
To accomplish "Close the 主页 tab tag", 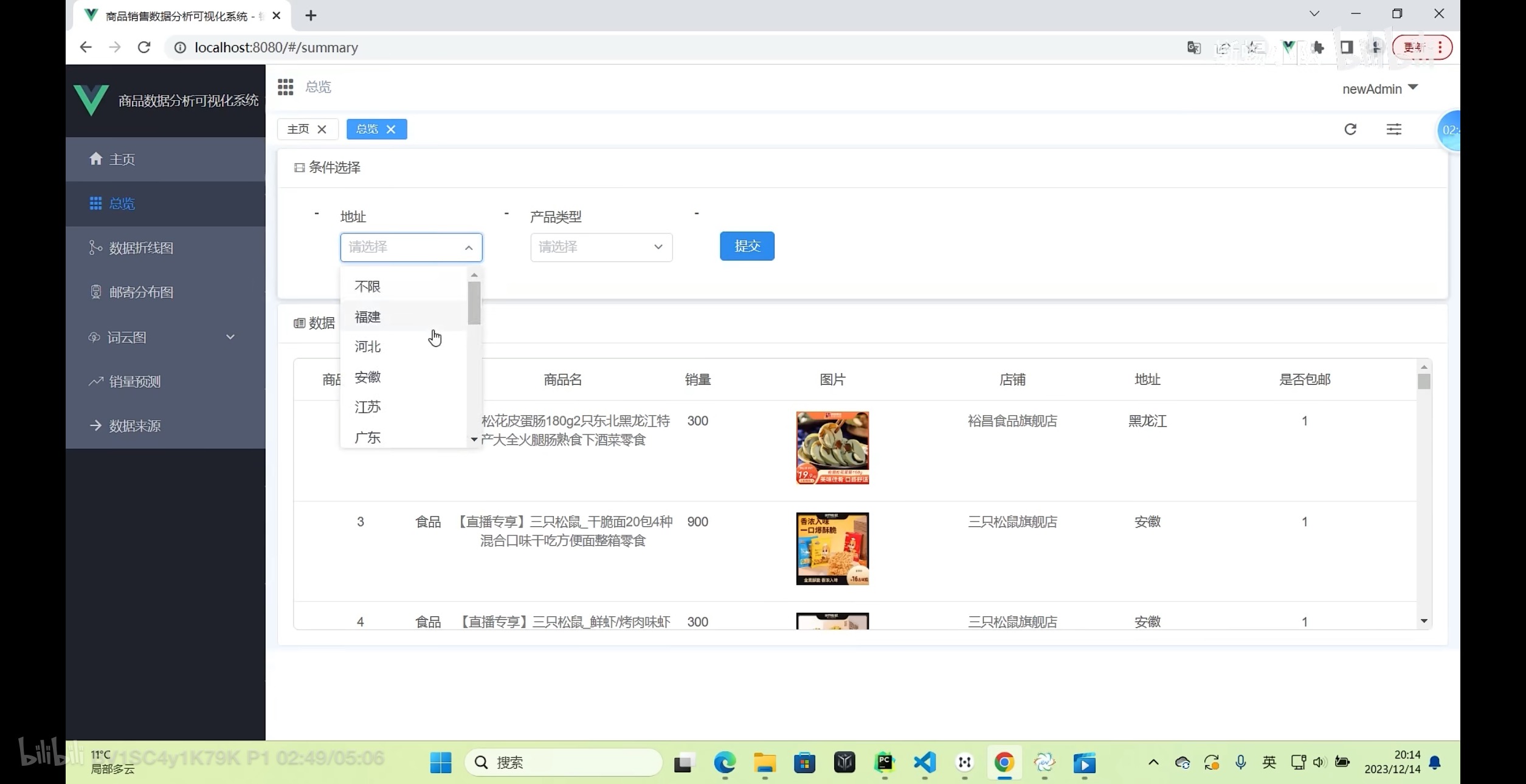I will 322,129.
